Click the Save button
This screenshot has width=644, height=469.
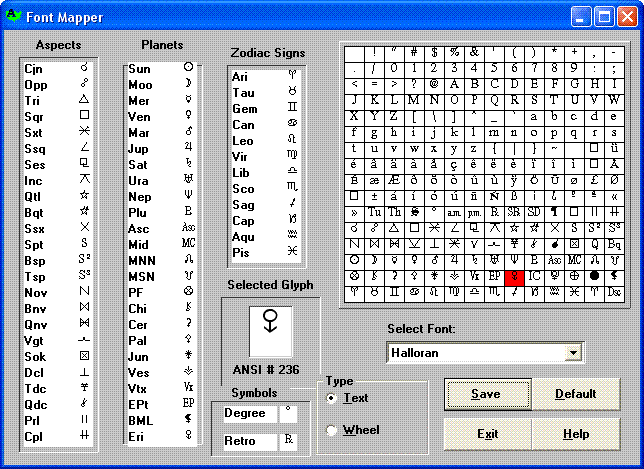pyautogui.click(x=486, y=394)
